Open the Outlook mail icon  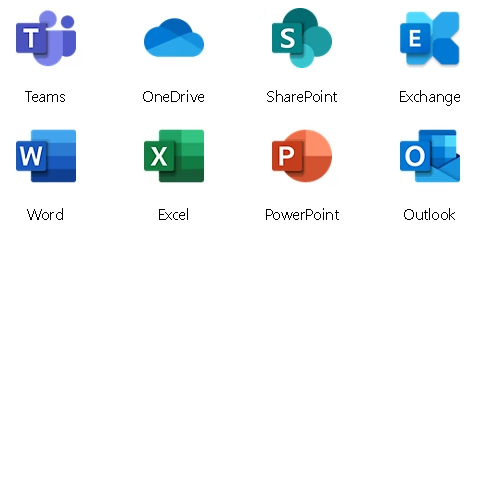430,156
